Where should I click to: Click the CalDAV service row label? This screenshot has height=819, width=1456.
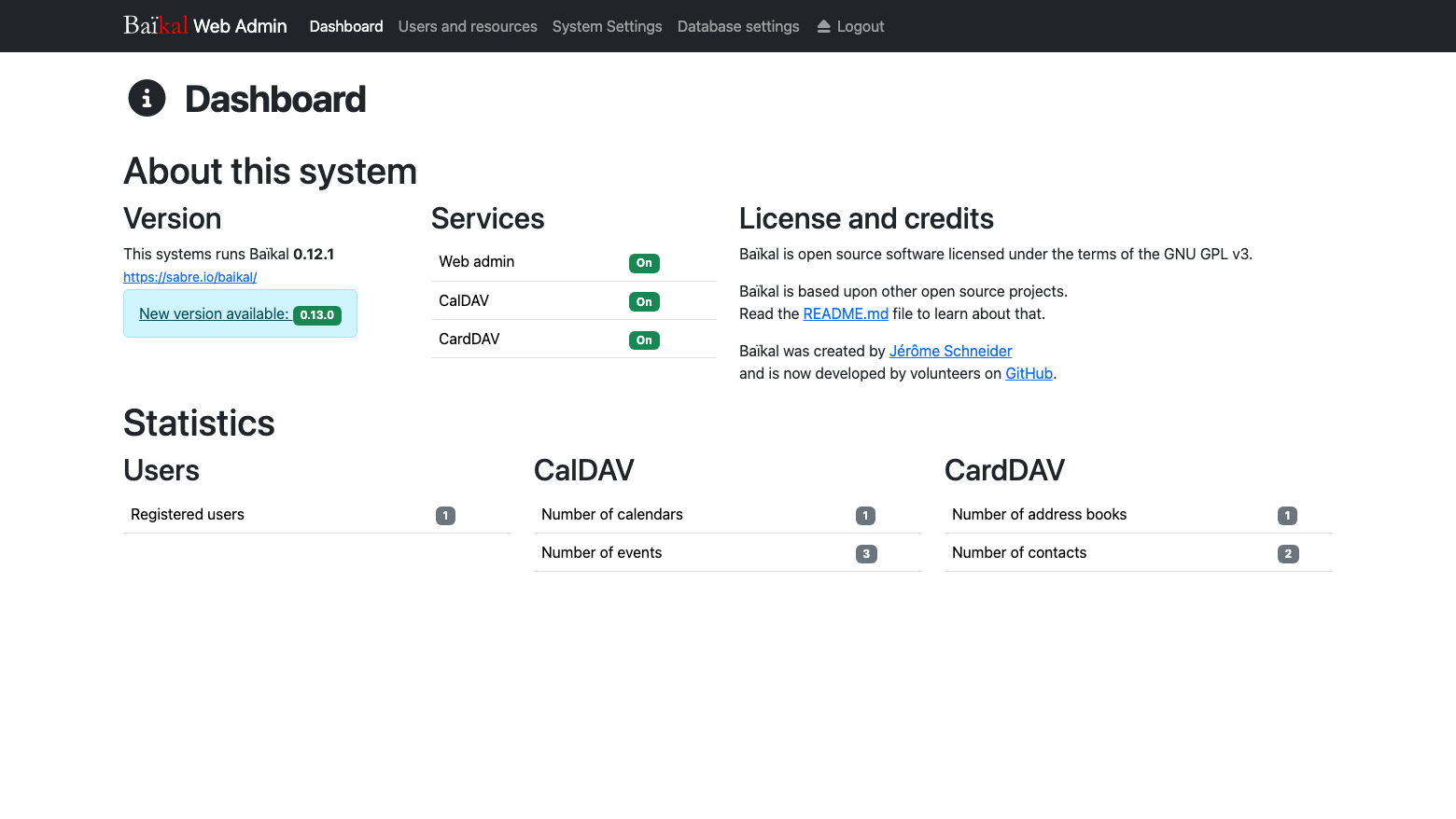click(x=464, y=300)
